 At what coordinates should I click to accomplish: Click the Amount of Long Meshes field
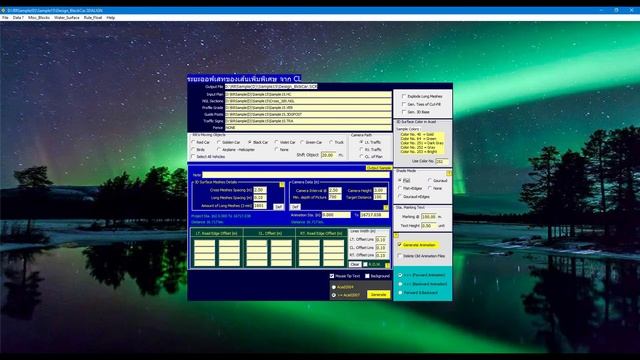point(260,206)
